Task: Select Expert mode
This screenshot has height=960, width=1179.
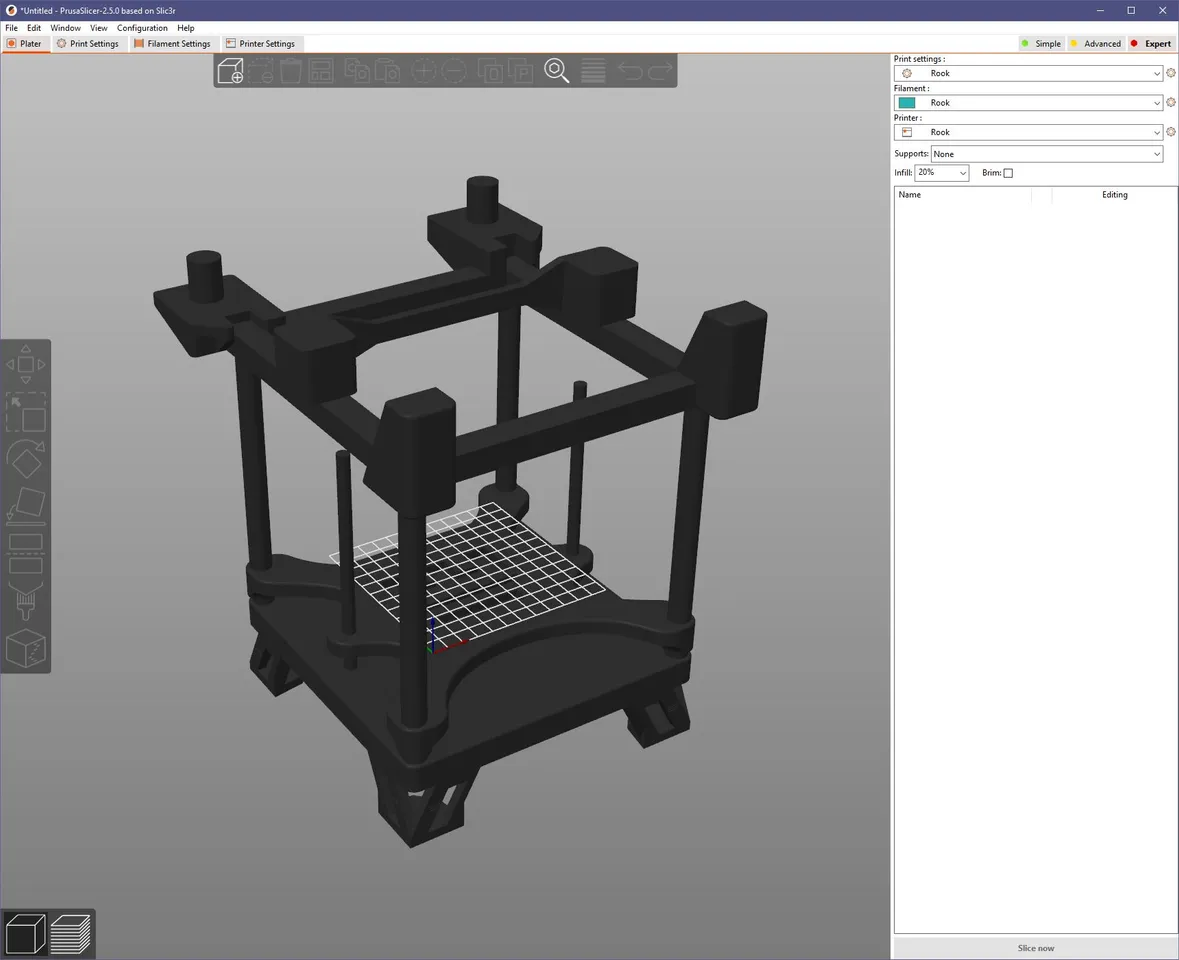Action: pyautogui.click(x=1151, y=44)
